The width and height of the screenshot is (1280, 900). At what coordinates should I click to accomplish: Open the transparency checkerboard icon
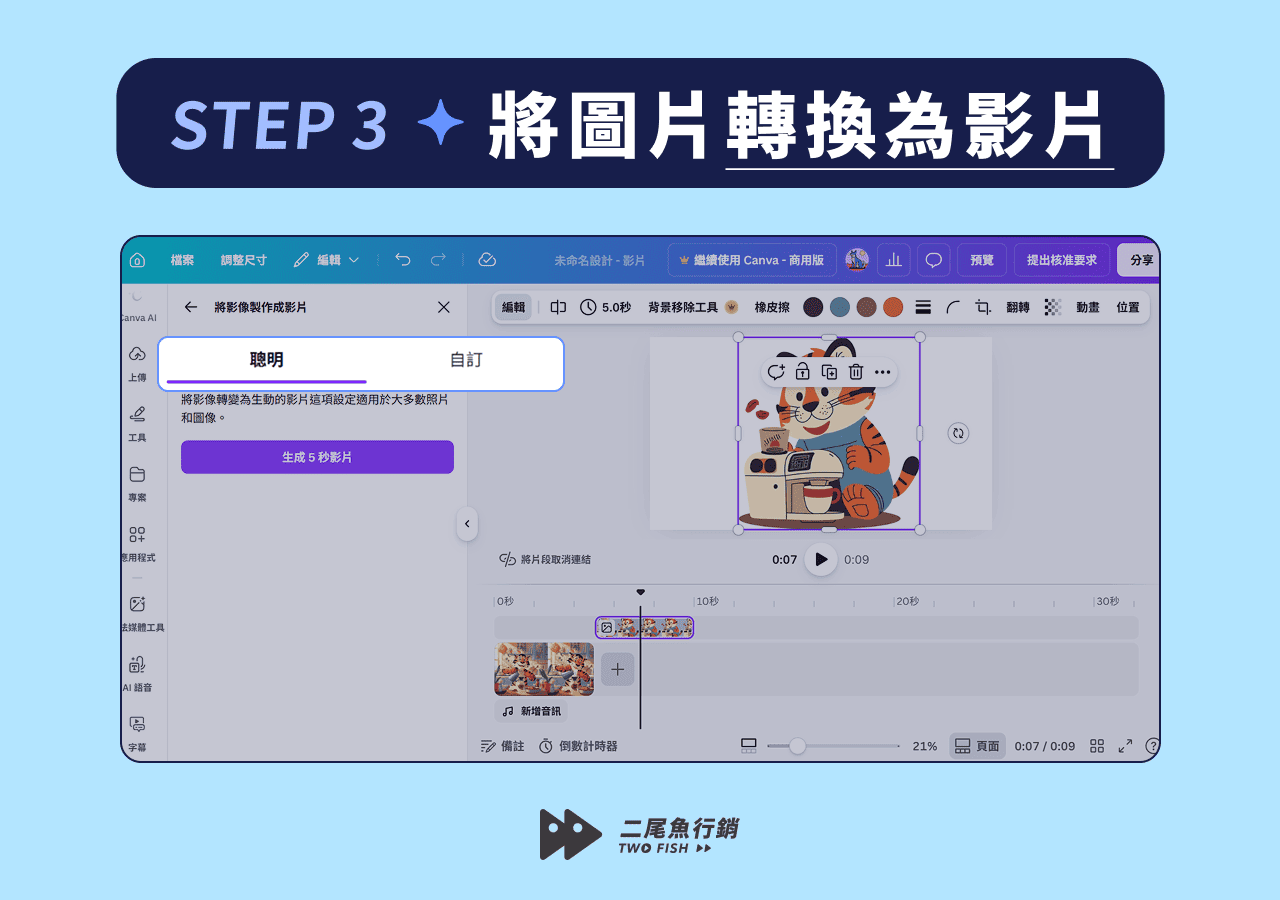pos(1053,307)
